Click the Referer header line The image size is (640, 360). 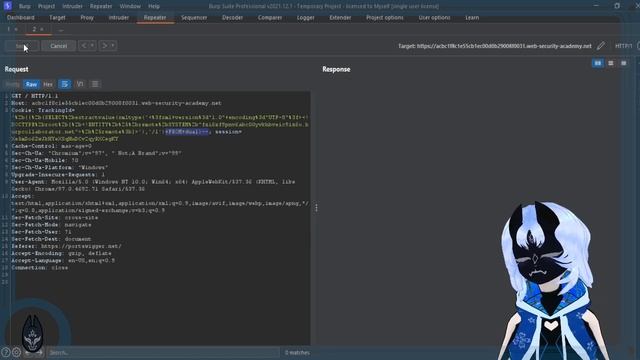(67, 246)
